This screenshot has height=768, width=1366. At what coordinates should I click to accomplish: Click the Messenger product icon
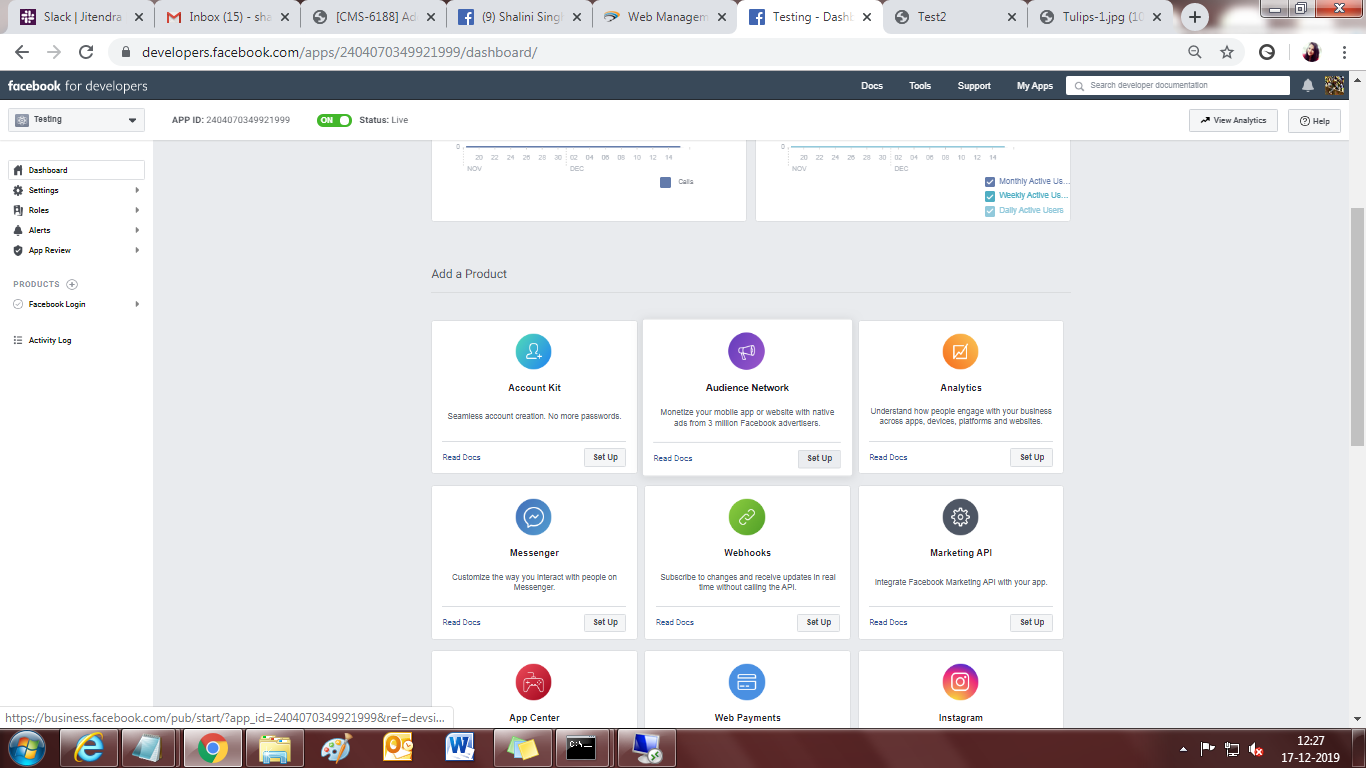tap(533, 517)
